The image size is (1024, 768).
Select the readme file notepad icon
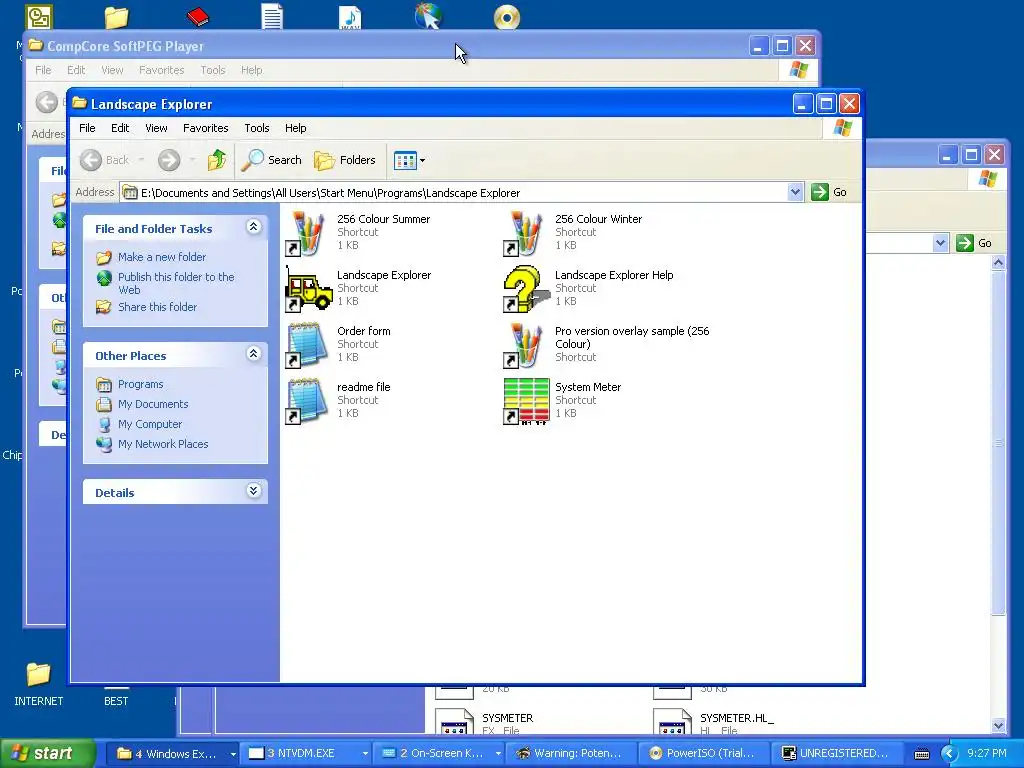[306, 402]
